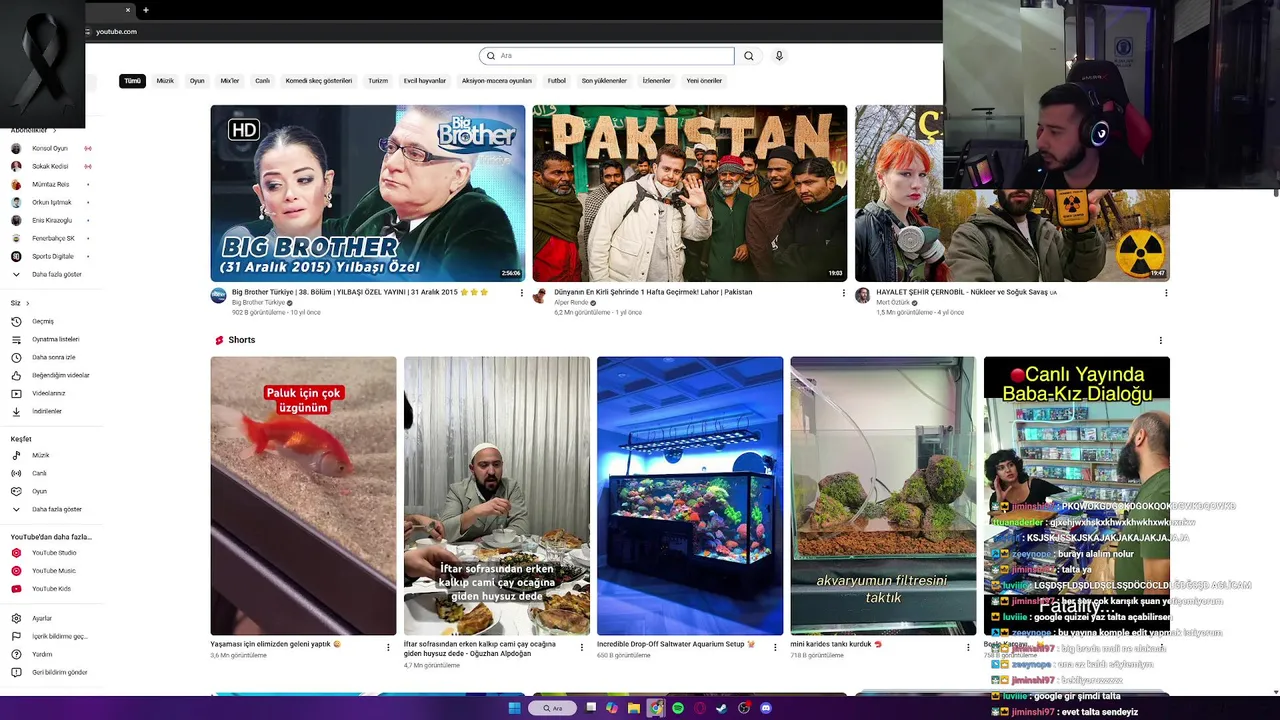Open Konsol Oyun channel subscription
Screen dimensions: 1280x720
point(50,148)
